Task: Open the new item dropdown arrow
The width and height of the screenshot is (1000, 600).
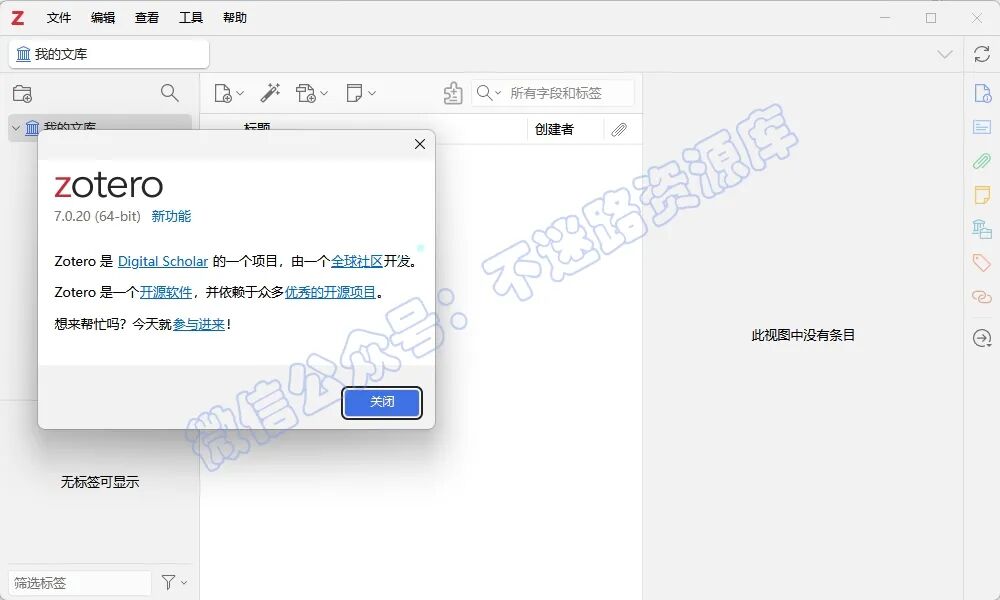Action: coord(240,93)
